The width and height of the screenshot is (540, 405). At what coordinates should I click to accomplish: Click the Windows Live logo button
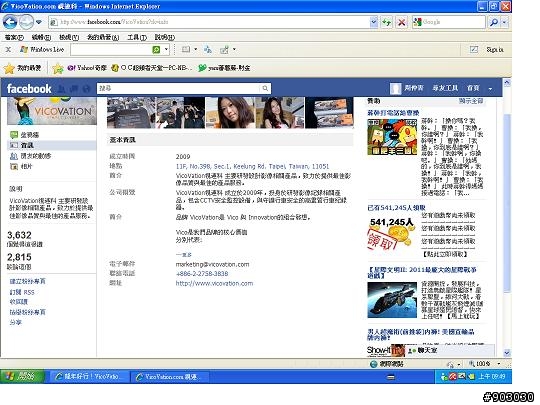42,50
